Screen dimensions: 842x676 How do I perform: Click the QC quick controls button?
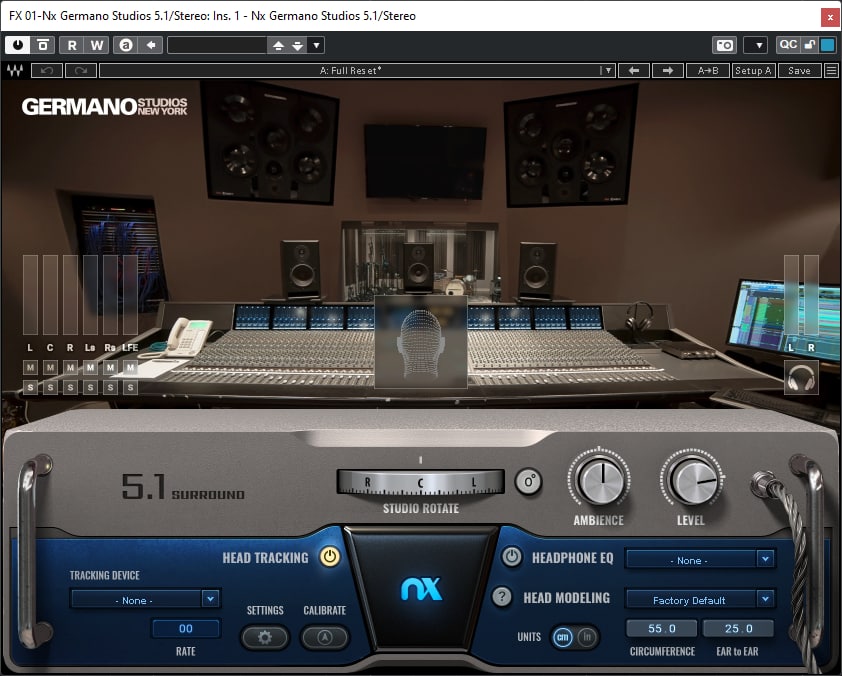[788, 45]
